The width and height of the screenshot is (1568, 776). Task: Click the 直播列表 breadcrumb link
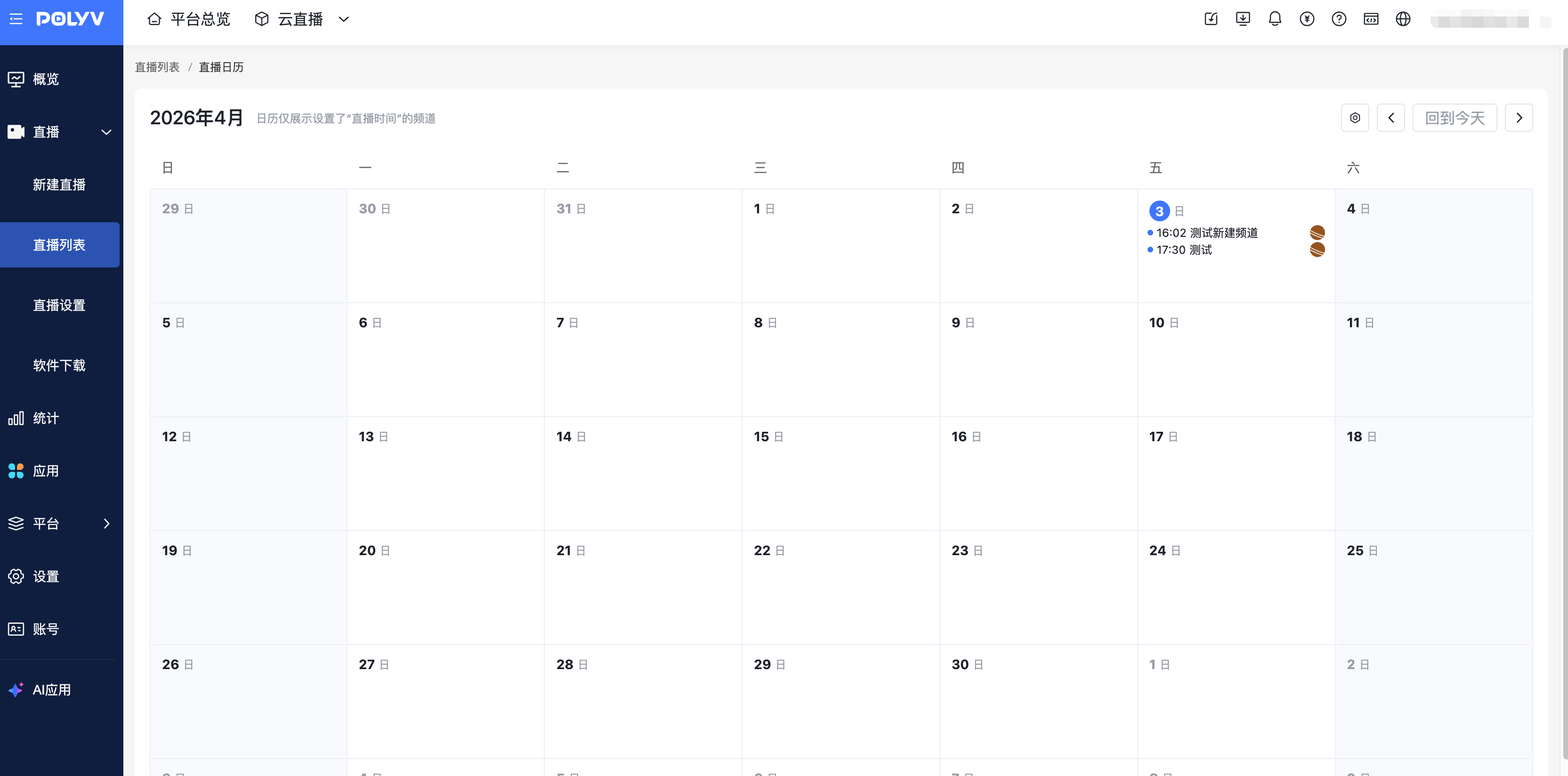pos(157,67)
